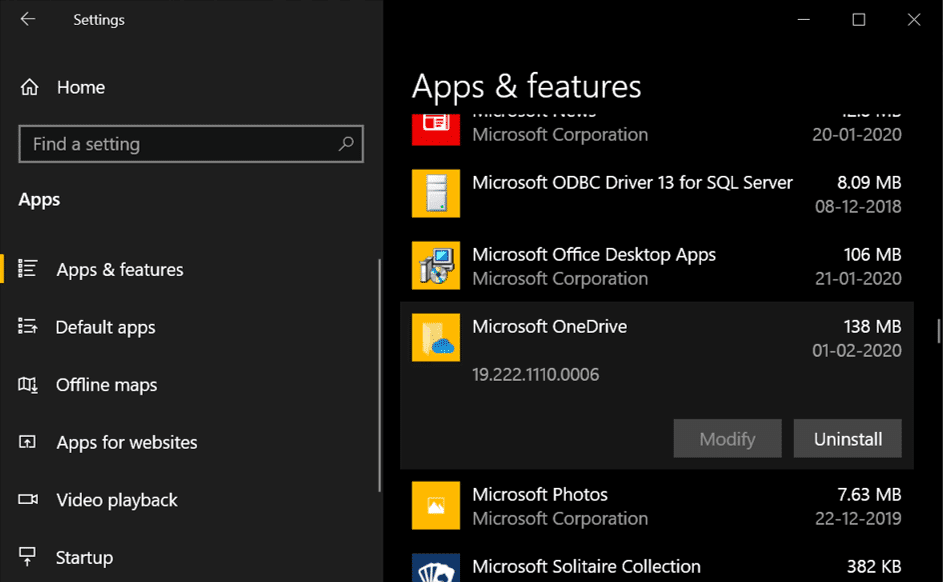Click the Apps & features page heading
Viewport: 943px width, 582px height.
(526, 87)
